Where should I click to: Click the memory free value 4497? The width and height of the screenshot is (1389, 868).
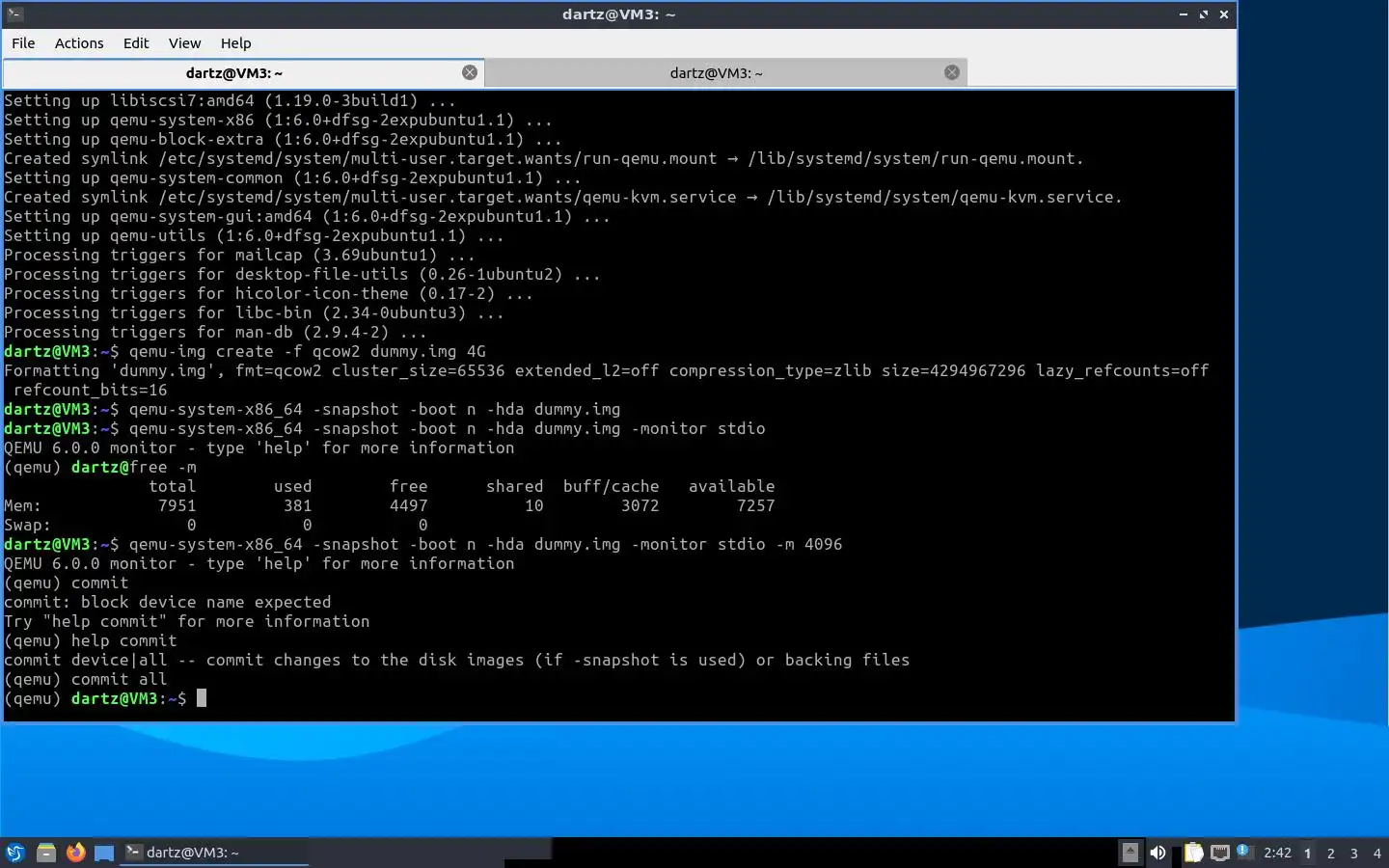409,505
